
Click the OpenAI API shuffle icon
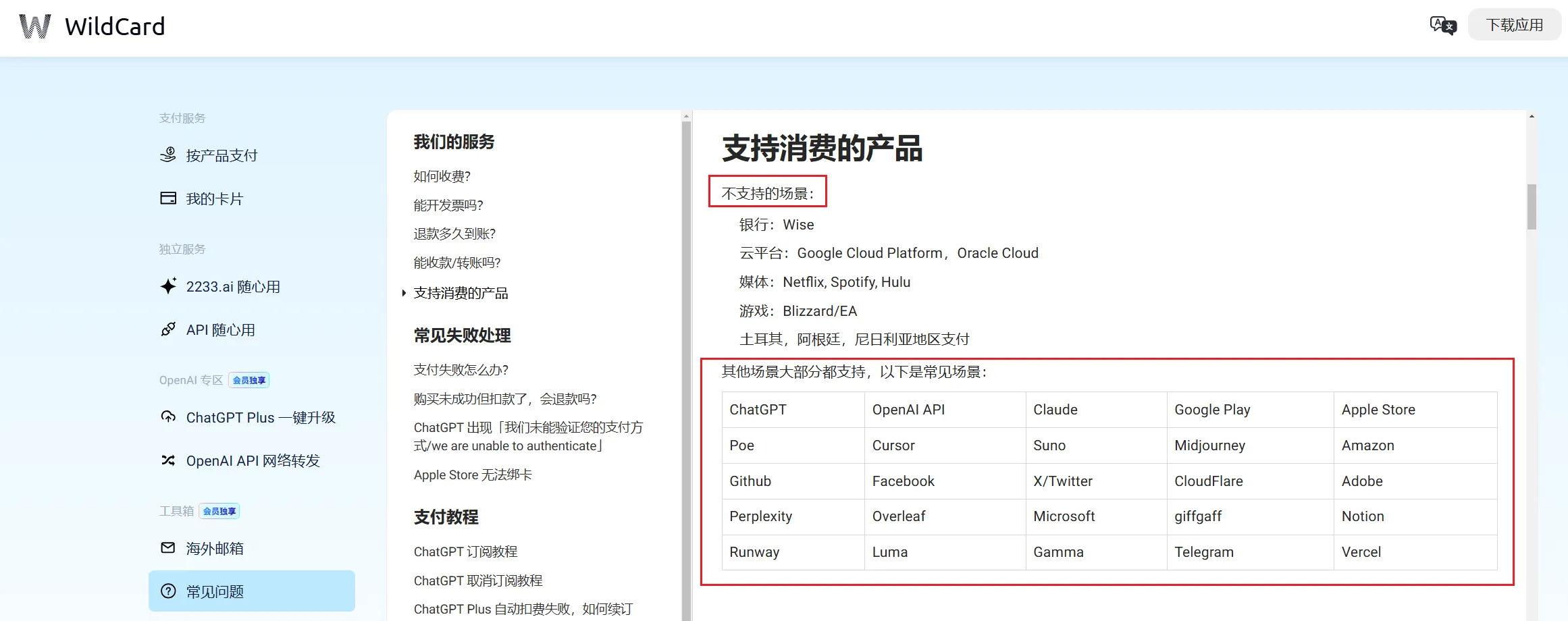pos(168,460)
